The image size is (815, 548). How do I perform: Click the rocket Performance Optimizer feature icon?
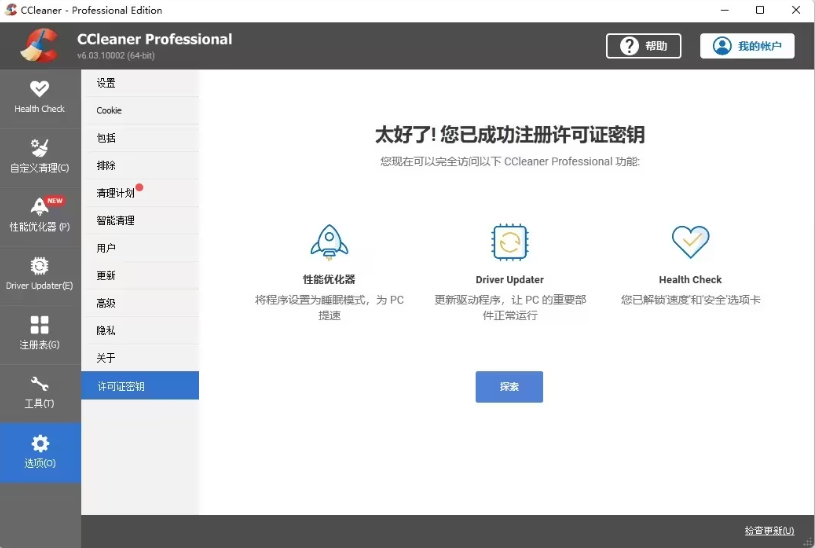pos(329,242)
